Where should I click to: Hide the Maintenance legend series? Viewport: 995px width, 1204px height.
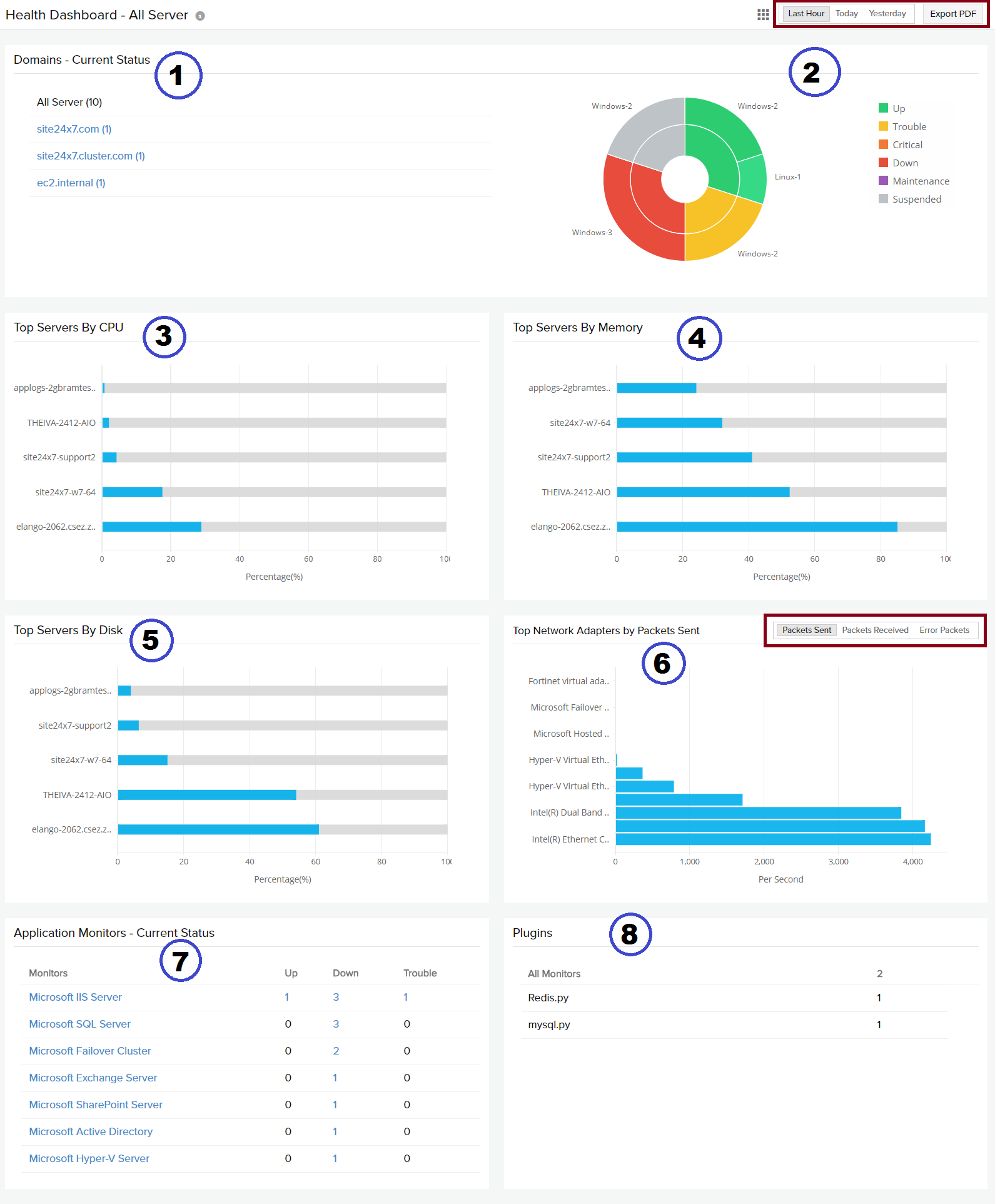[920, 181]
